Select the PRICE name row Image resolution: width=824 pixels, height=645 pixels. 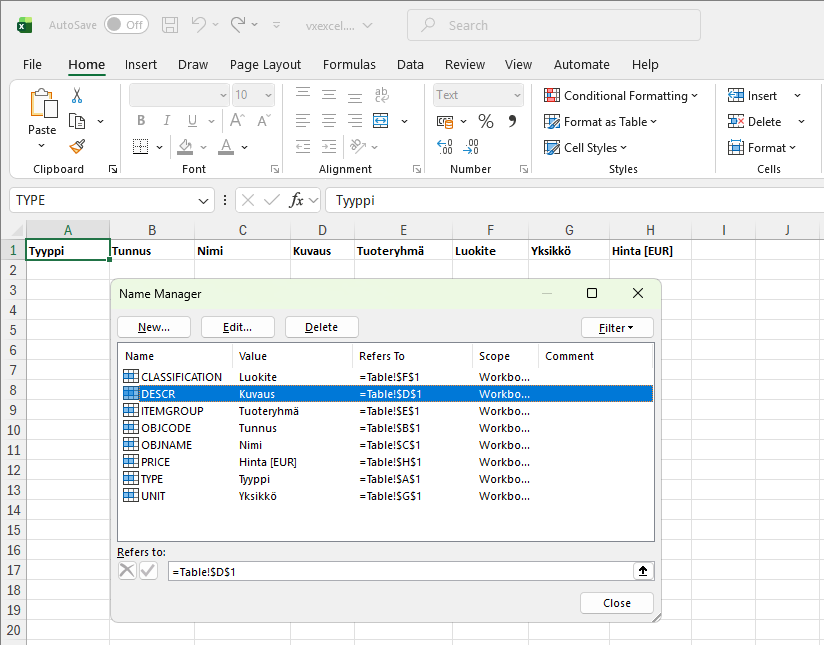[387, 462]
